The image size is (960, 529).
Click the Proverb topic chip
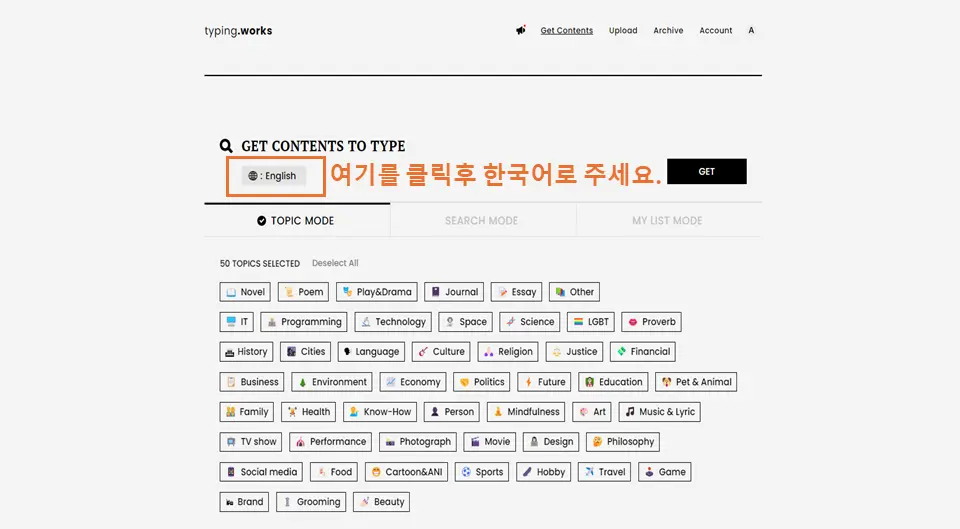pos(651,322)
